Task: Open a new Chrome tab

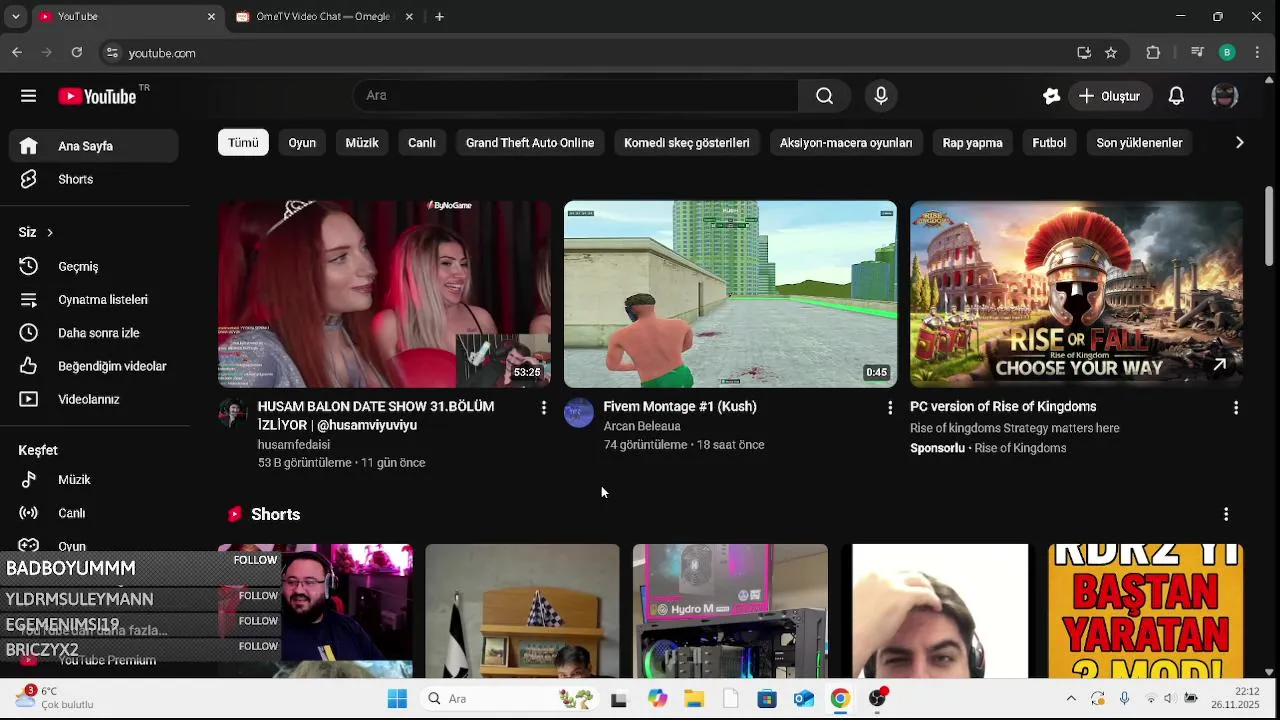Action: [x=439, y=17]
